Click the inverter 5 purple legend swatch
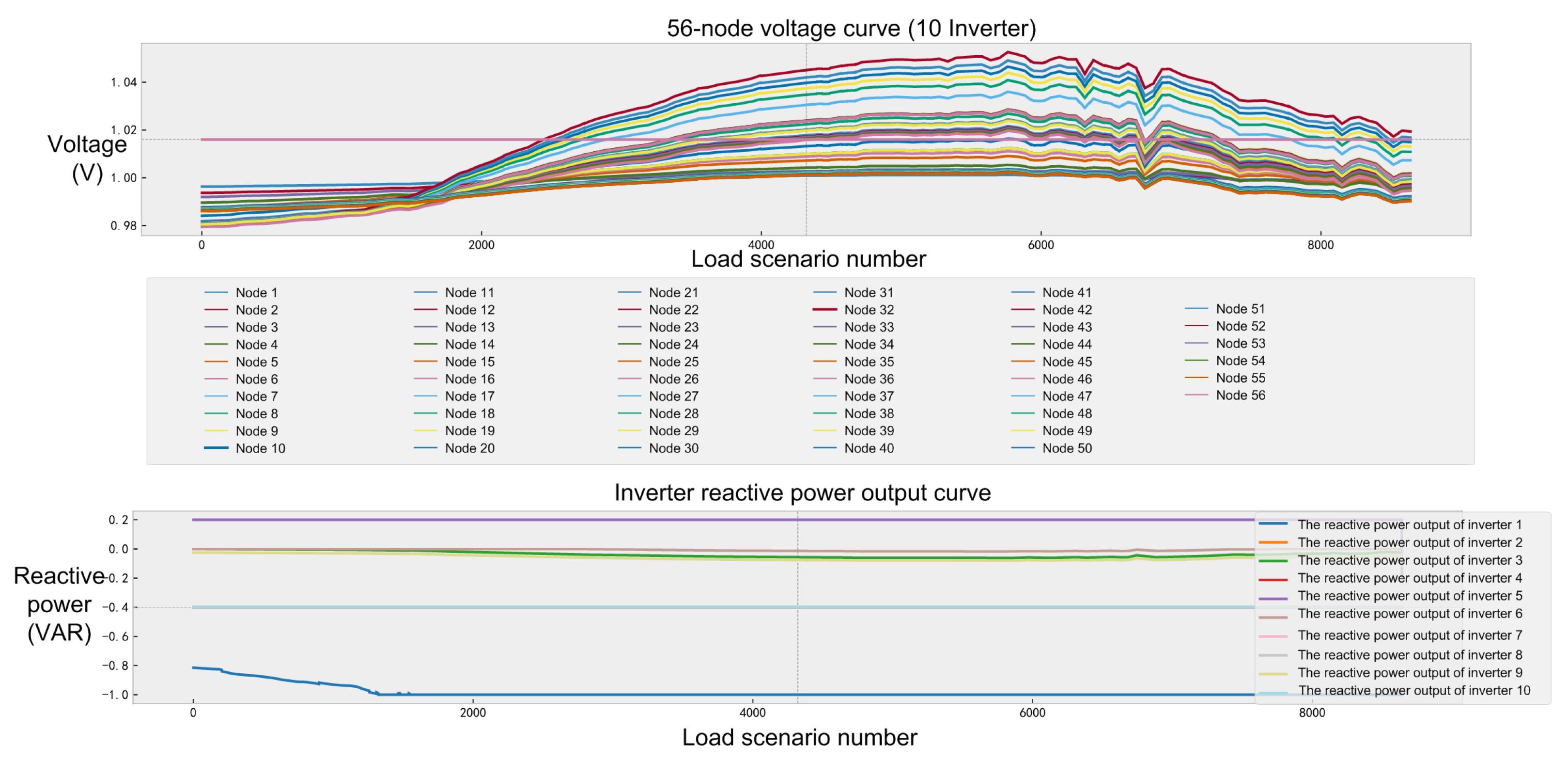The height and width of the screenshot is (761, 1568). coord(1273,598)
